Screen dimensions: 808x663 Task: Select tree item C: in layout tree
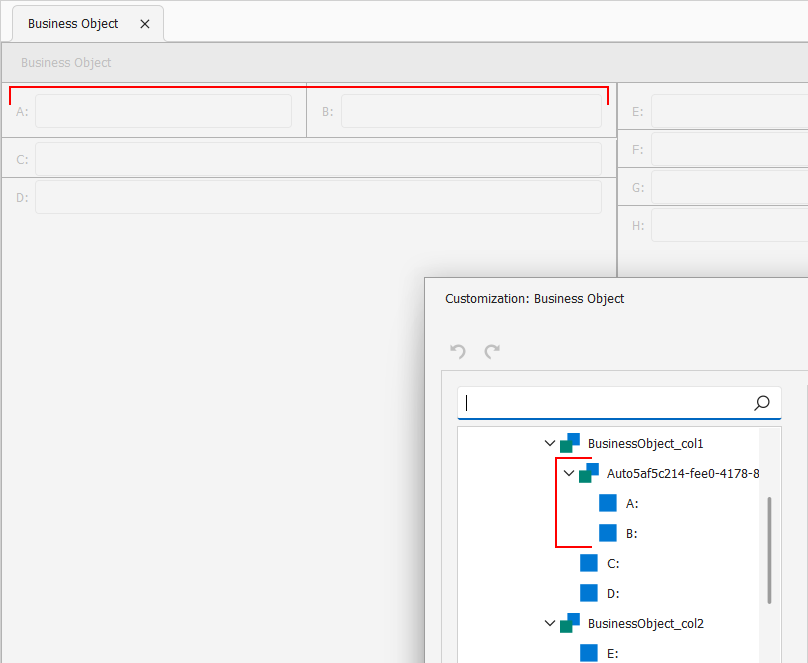pyautogui.click(x=613, y=564)
